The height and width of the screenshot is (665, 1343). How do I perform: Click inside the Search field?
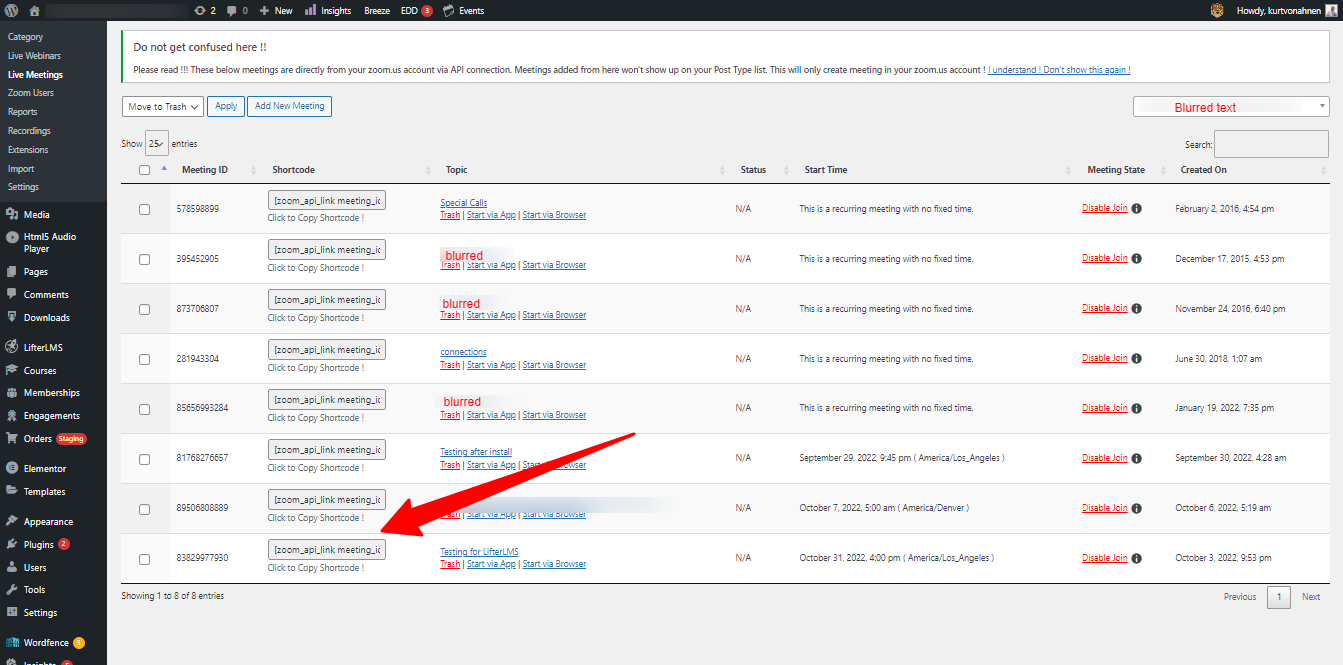1270,144
